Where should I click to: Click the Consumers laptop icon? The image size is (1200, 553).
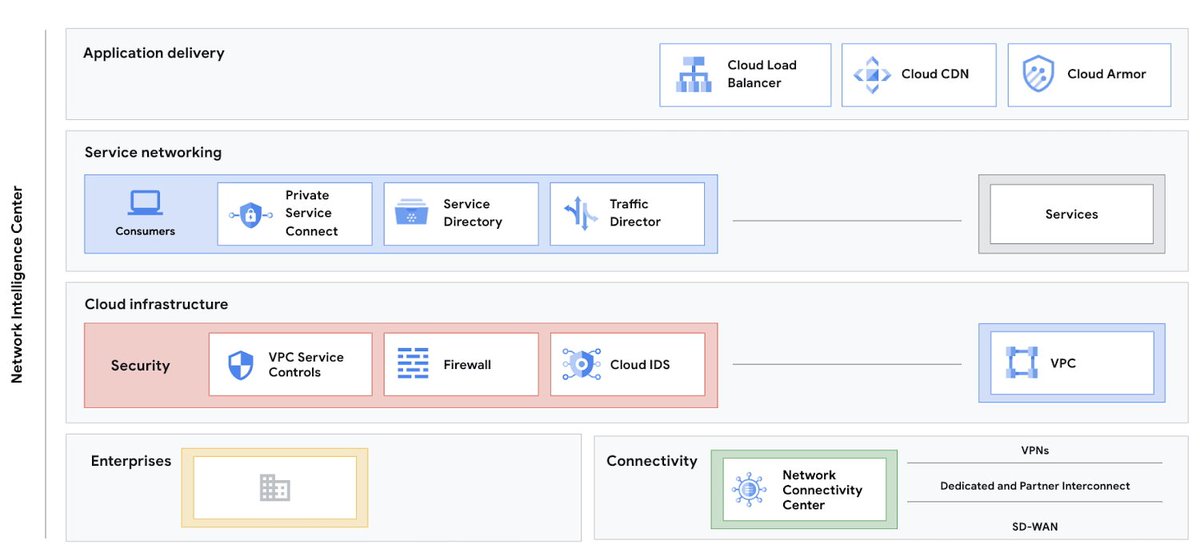pyautogui.click(x=145, y=203)
